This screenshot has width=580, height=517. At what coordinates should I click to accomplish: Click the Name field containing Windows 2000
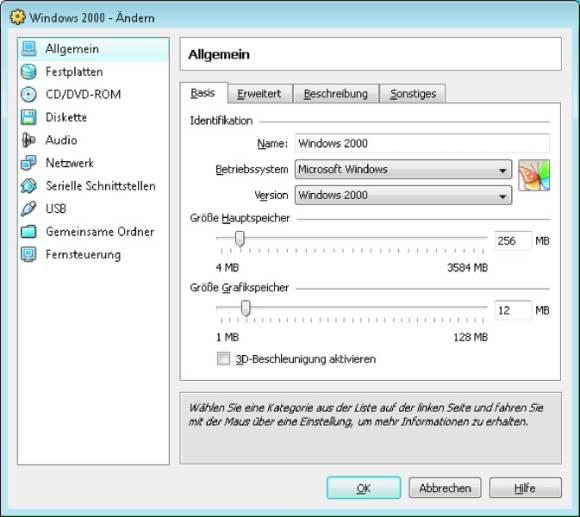tap(422, 143)
